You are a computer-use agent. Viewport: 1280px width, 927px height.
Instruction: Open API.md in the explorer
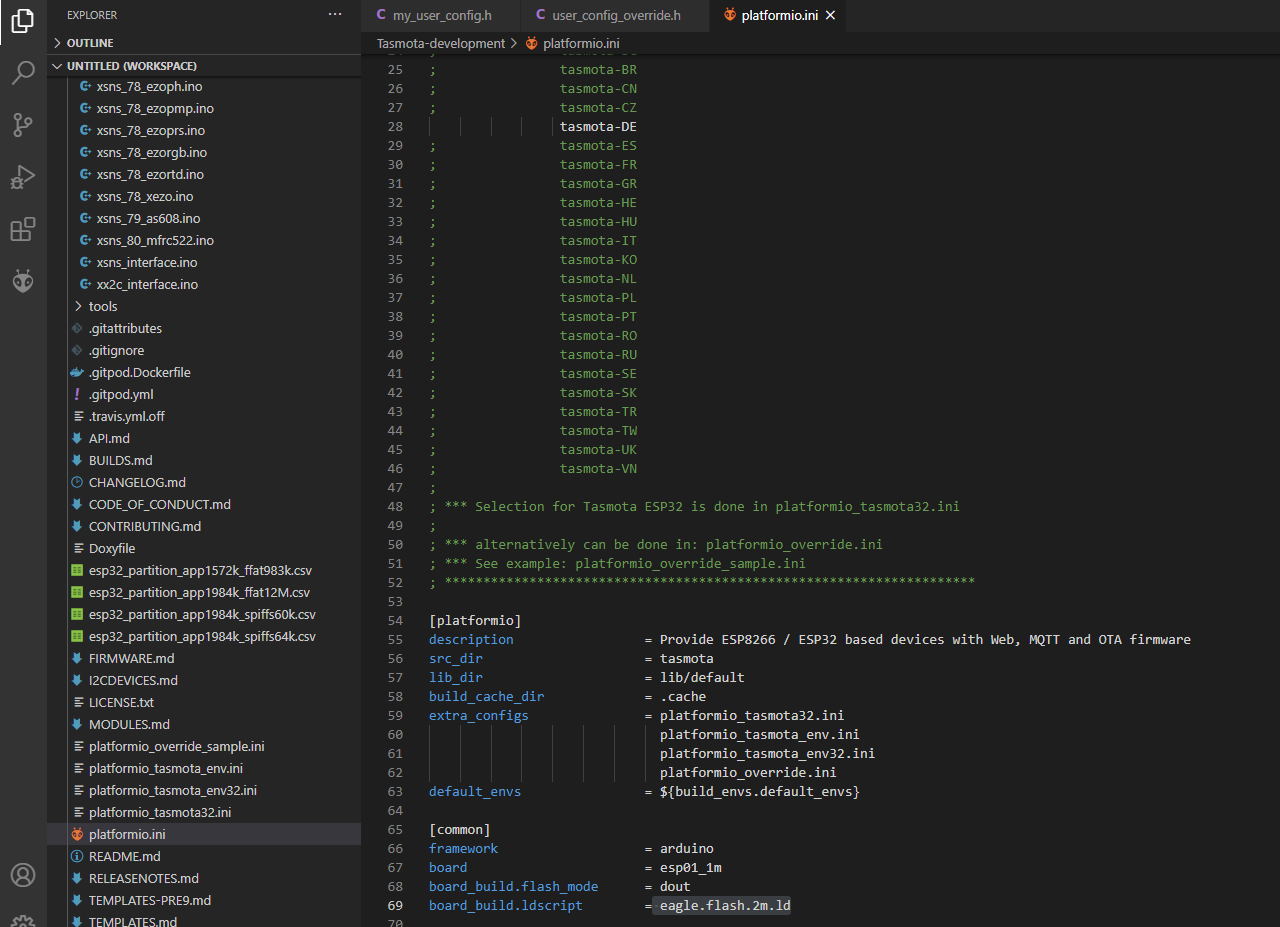click(x=109, y=438)
